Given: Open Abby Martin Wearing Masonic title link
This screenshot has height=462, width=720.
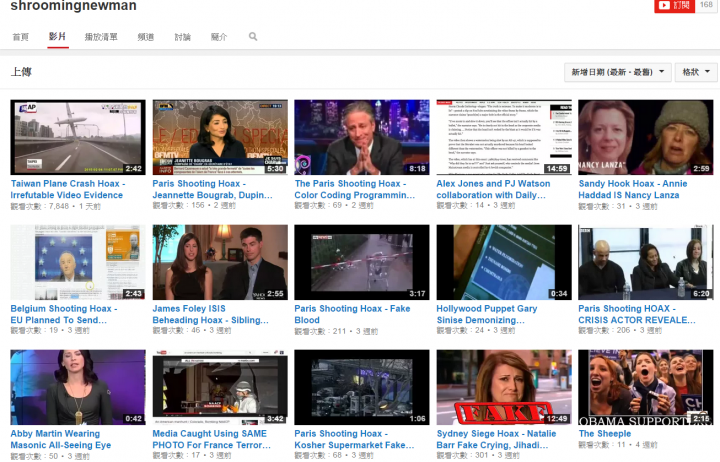Looking at the screenshot, I should 61,439.
